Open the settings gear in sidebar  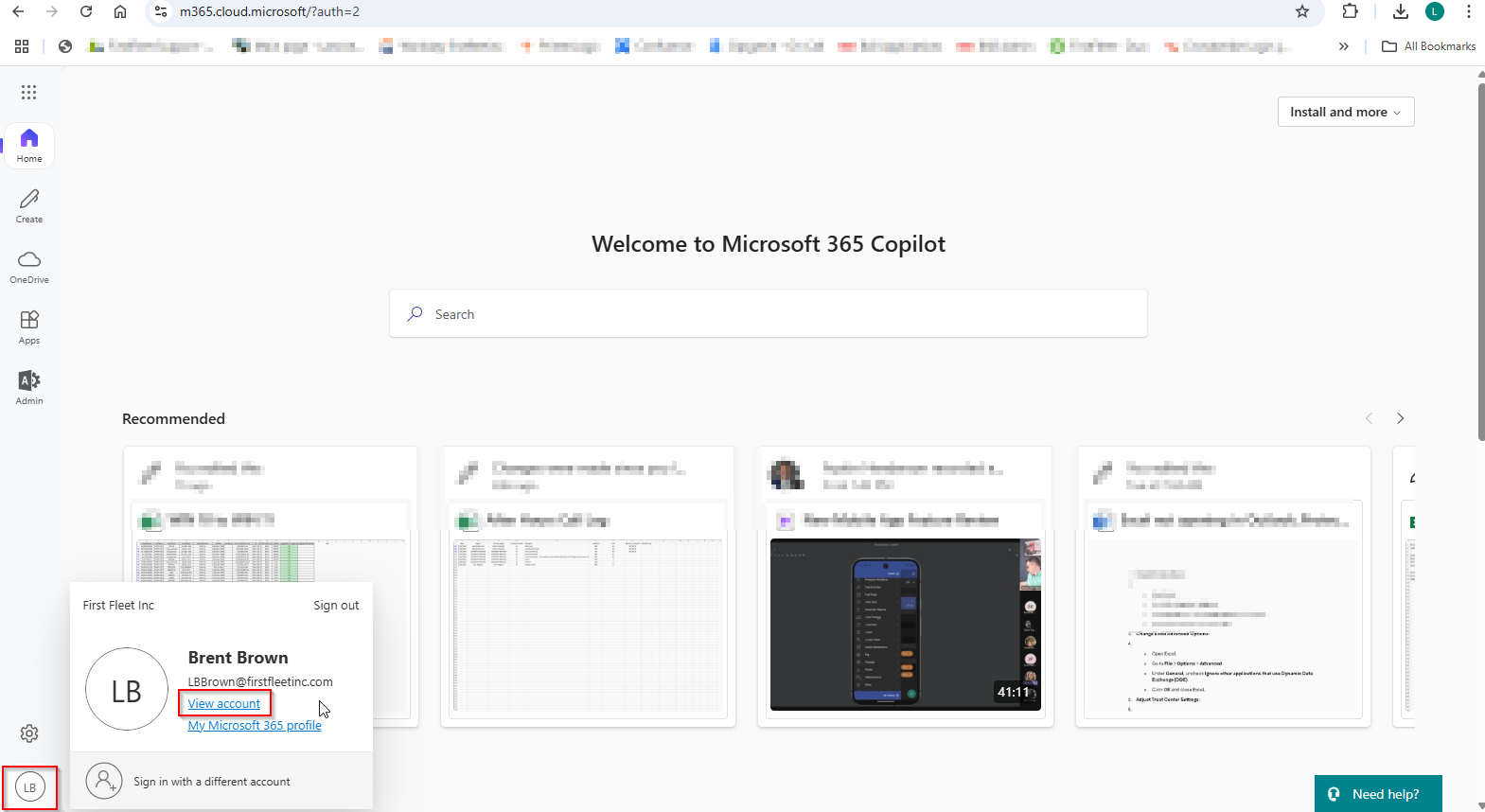pos(29,733)
